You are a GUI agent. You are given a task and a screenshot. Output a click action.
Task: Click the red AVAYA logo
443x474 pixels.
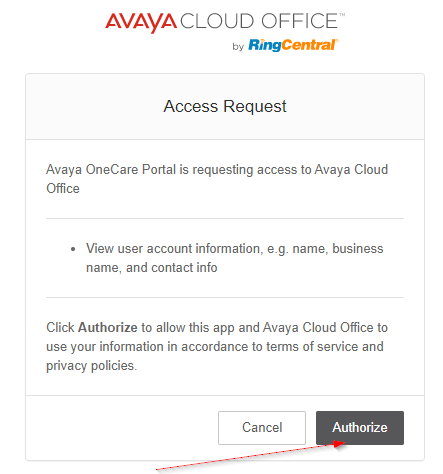[x=141, y=22]
